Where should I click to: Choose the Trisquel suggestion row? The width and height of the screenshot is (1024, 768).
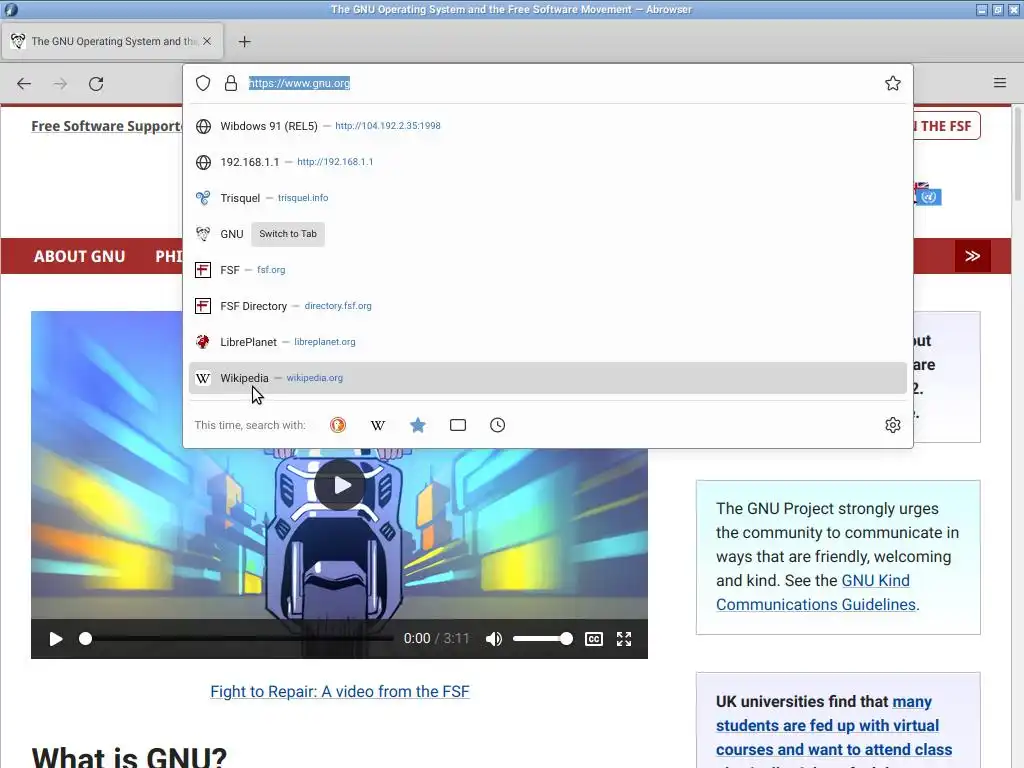(x=547, y=198)
